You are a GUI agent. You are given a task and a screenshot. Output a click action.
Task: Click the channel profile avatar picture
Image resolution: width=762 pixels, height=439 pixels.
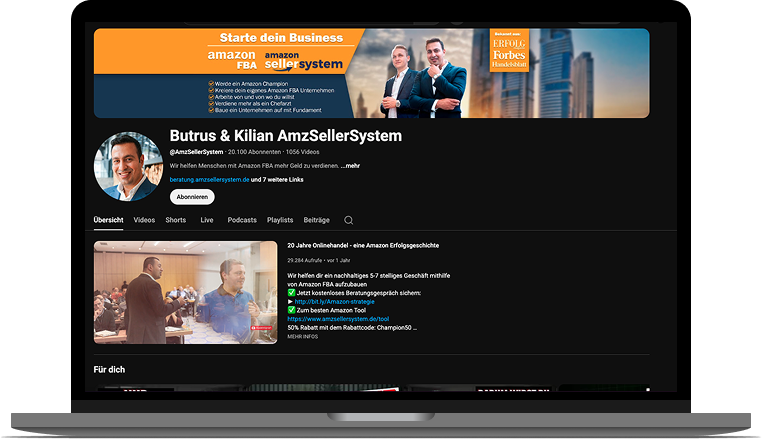point(128,166)
